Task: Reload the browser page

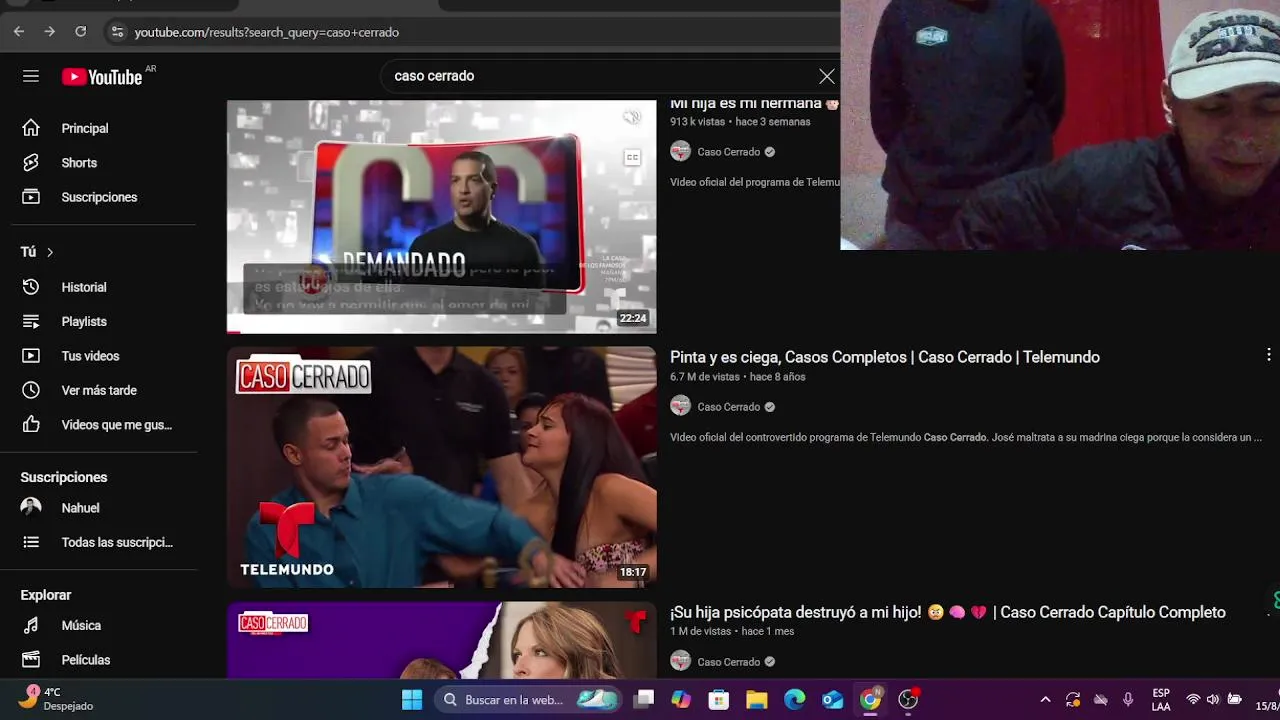Action: coord(80,32)
